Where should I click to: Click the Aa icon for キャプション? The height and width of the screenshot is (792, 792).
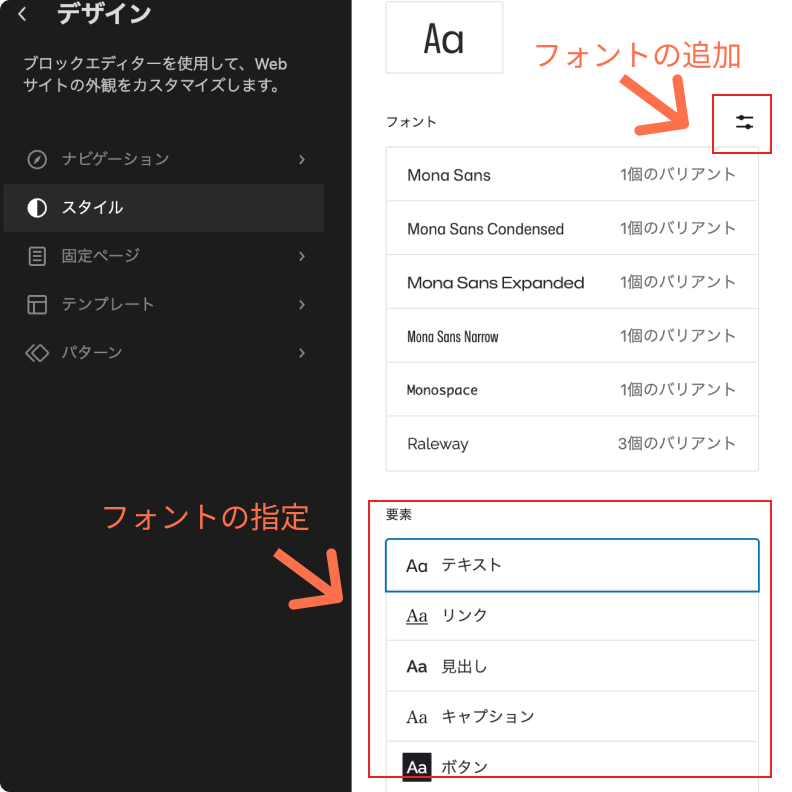point(417,717)
